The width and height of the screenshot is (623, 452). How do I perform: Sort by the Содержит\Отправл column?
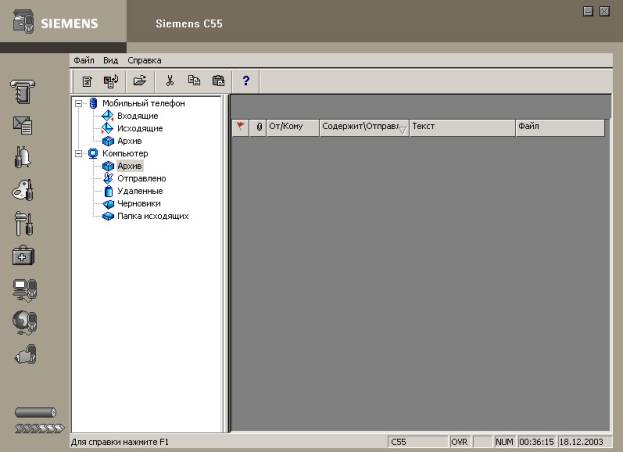(364, 127)
